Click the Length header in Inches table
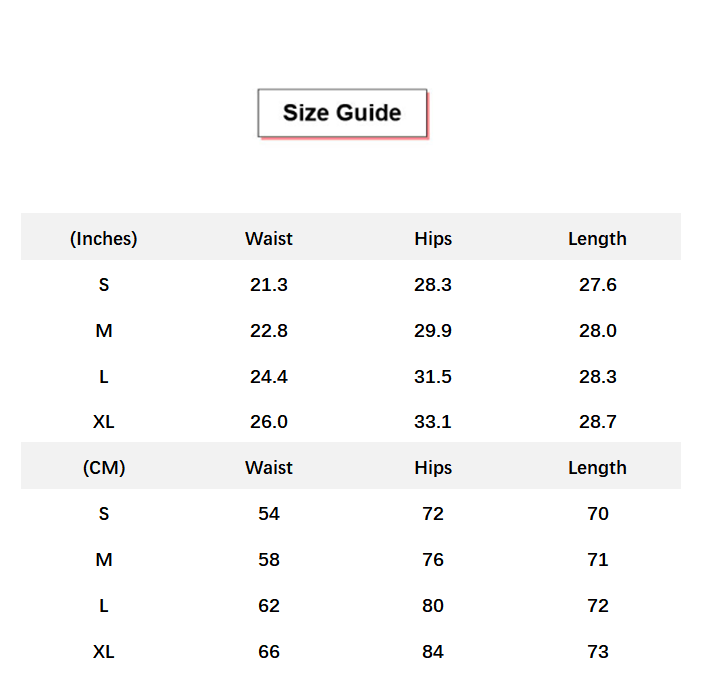Screen dimensions: 703x698 coord(597,238)
